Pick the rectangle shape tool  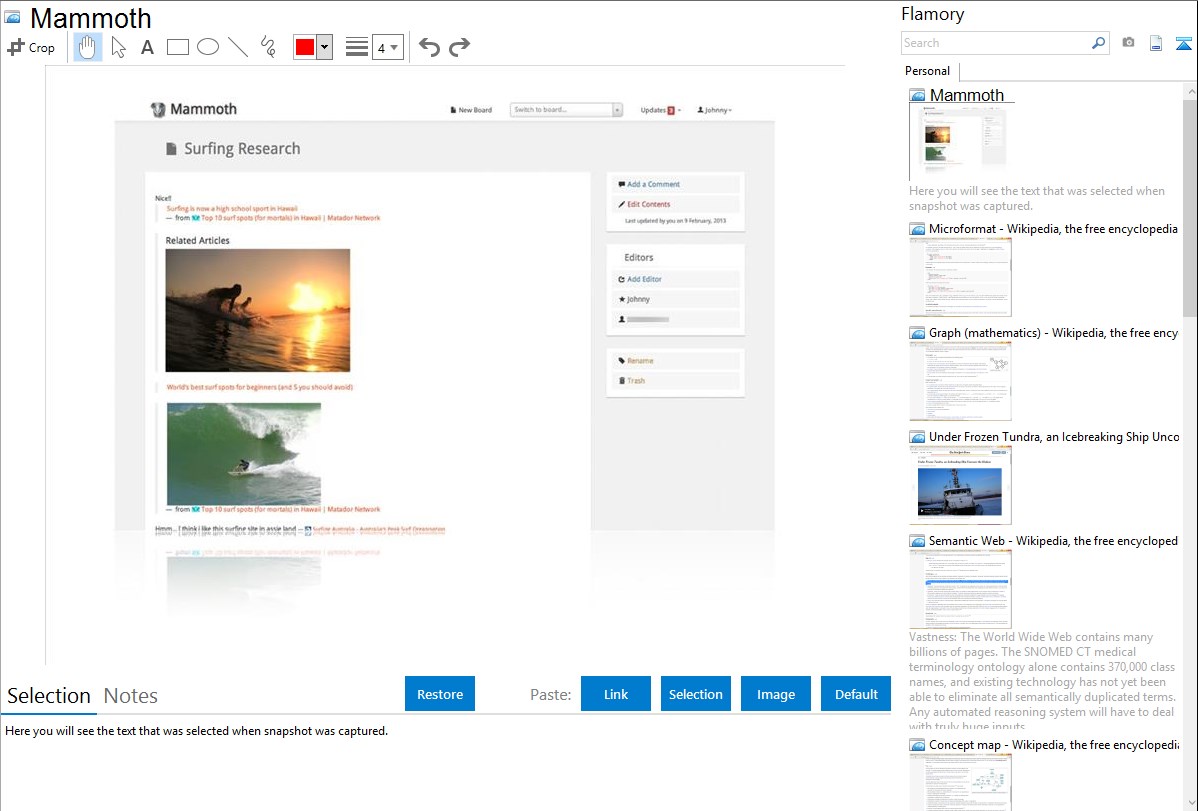[x=177, y=47]
